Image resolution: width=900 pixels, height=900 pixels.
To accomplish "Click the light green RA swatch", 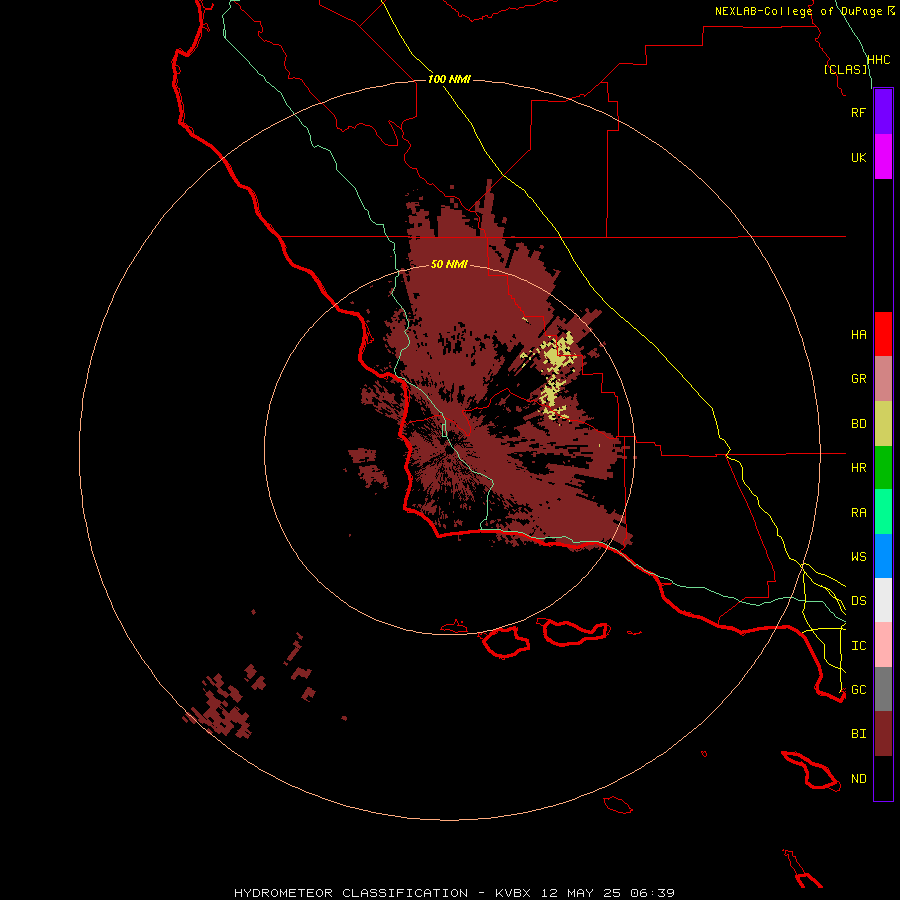I will pos(883,512).
